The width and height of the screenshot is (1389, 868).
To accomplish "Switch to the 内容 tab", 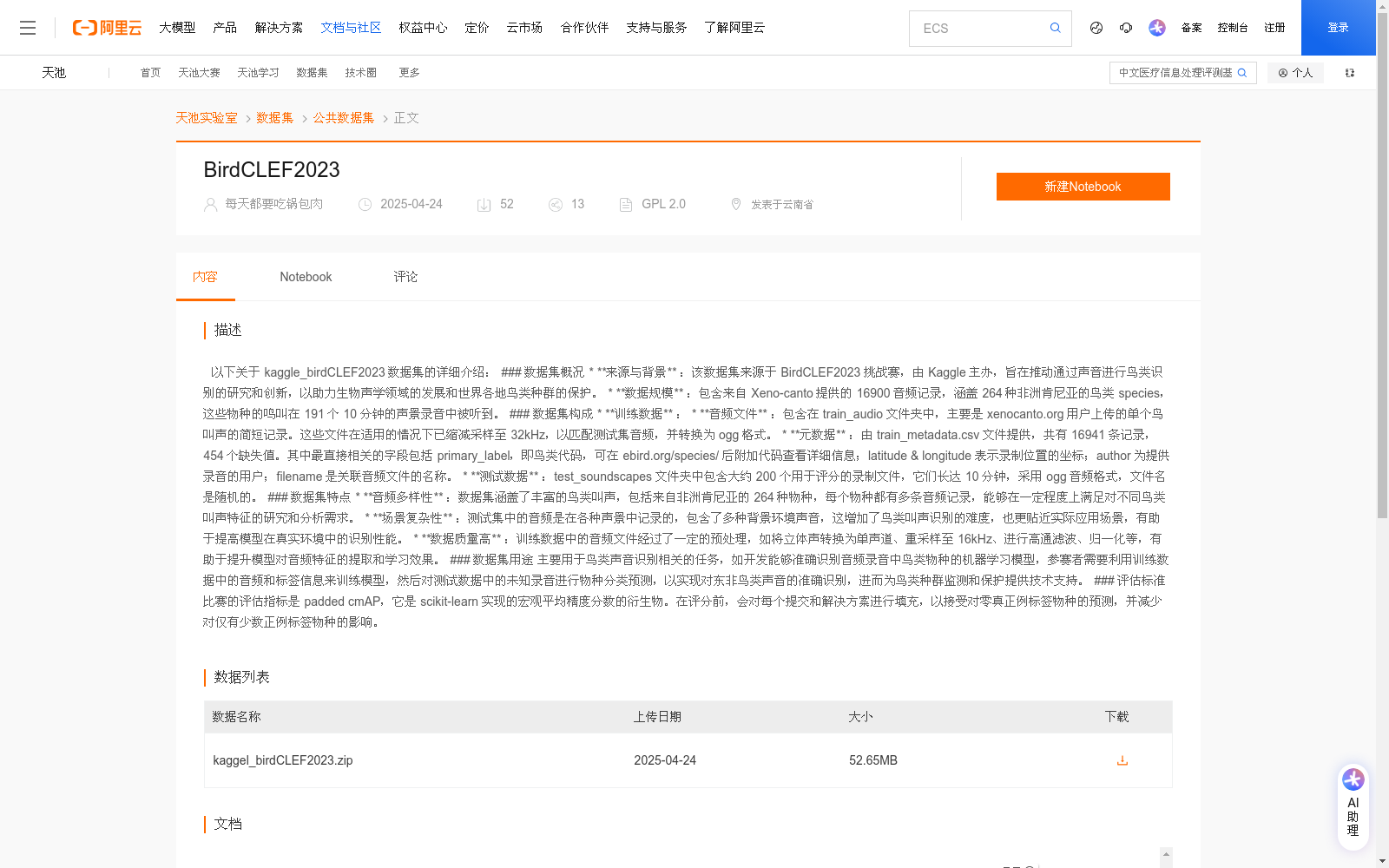I will [x=205, y=277].
